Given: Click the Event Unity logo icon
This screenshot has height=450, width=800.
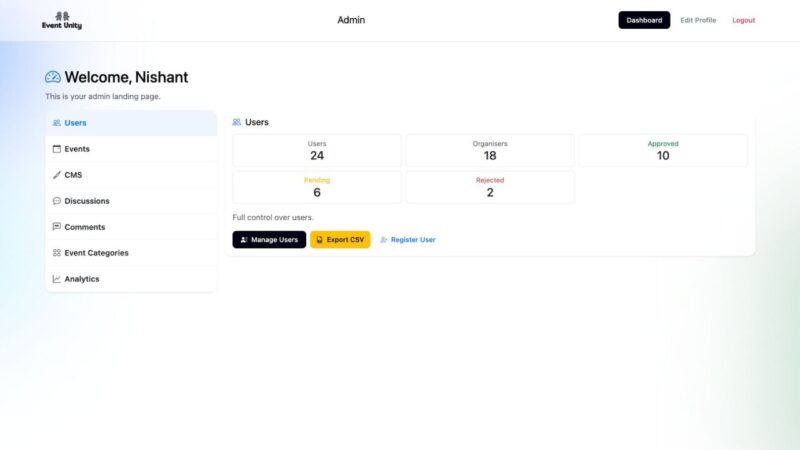Looking at the screenshot, I should [62, 17].
